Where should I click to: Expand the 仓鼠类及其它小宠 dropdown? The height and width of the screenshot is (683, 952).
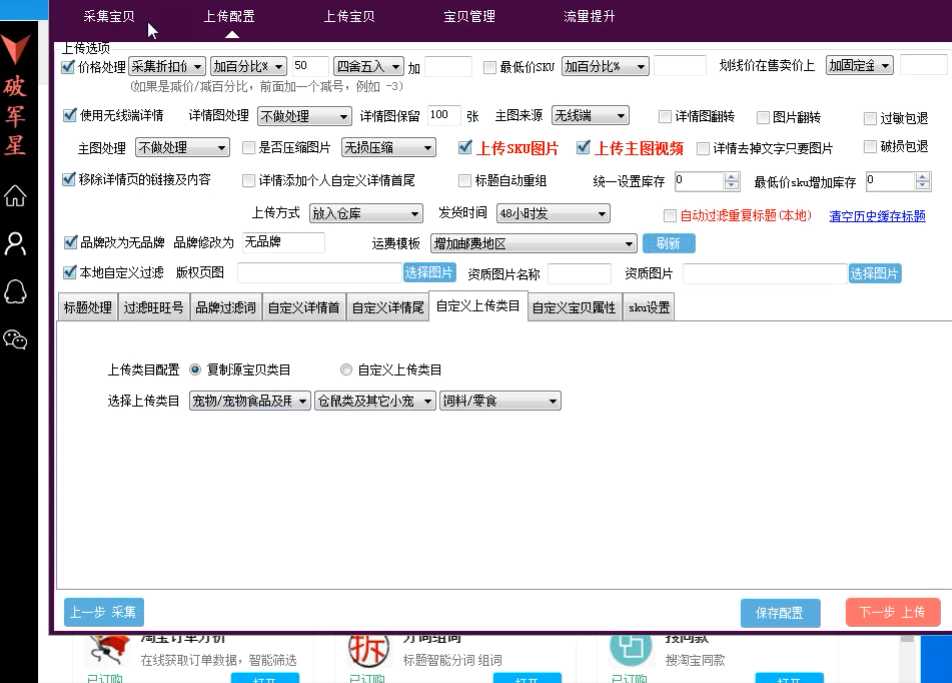coord(375,401)
